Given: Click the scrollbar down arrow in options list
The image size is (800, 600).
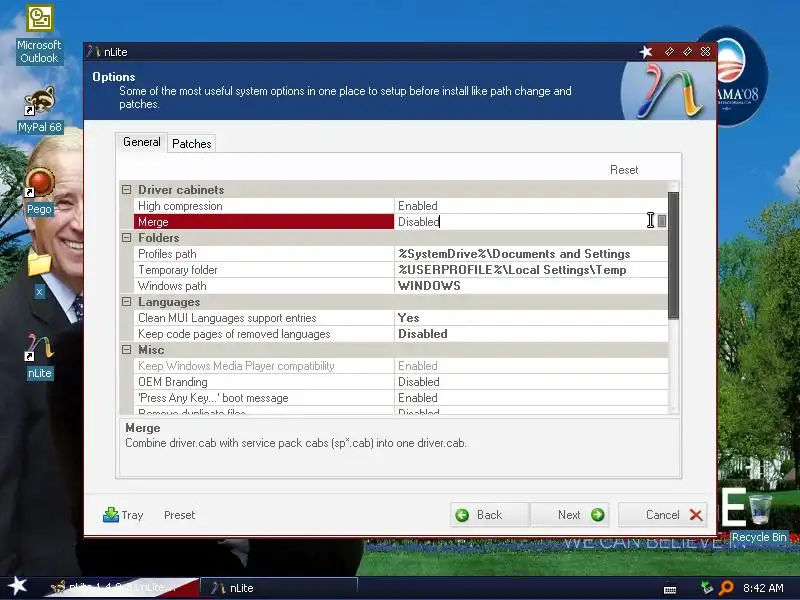Looking at the screenshot, I should click(x=673, y=409).
